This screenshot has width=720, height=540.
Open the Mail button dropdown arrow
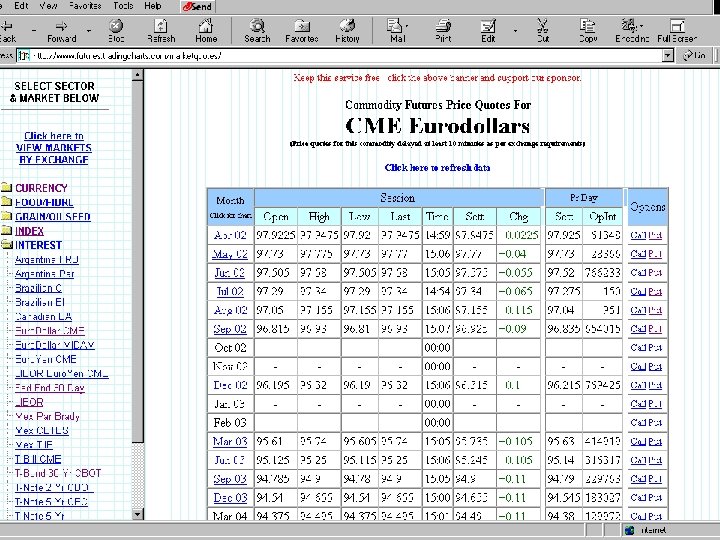407,26
